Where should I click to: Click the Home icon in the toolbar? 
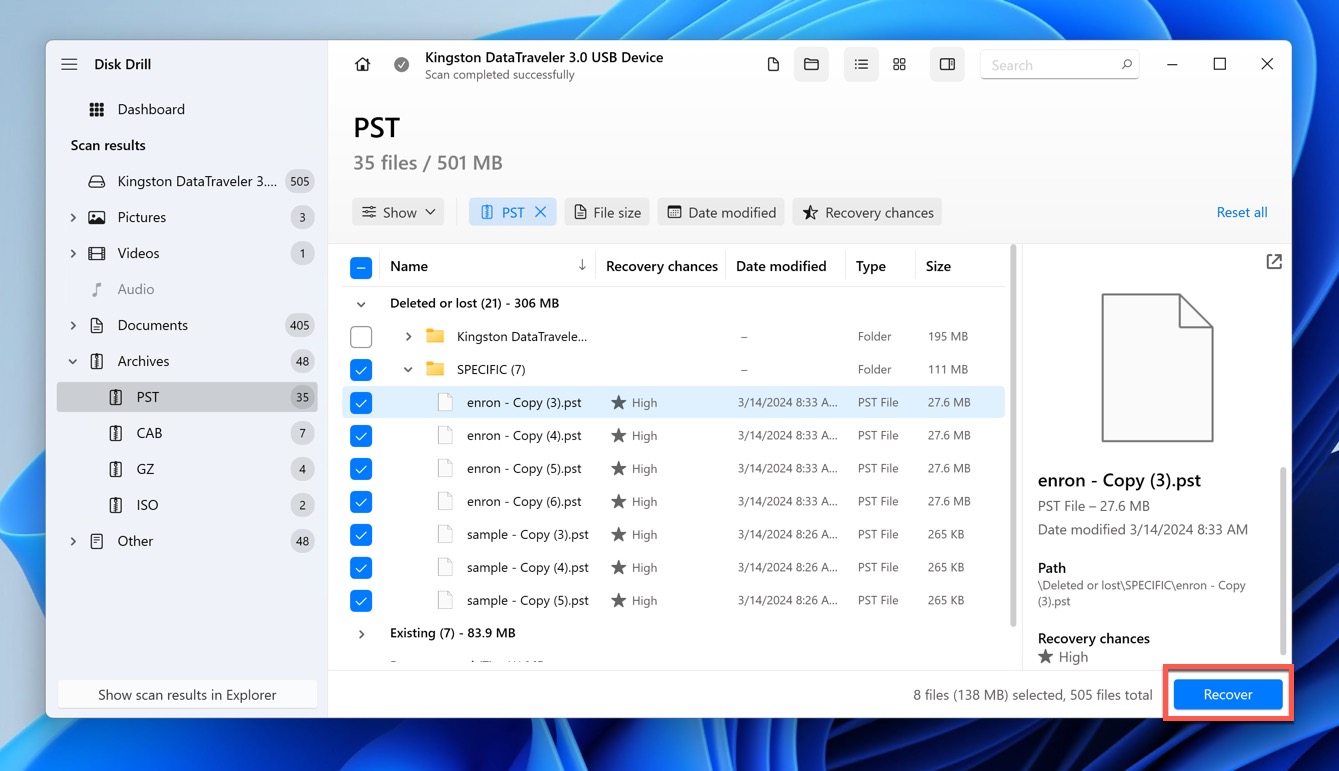coord(363,64)
